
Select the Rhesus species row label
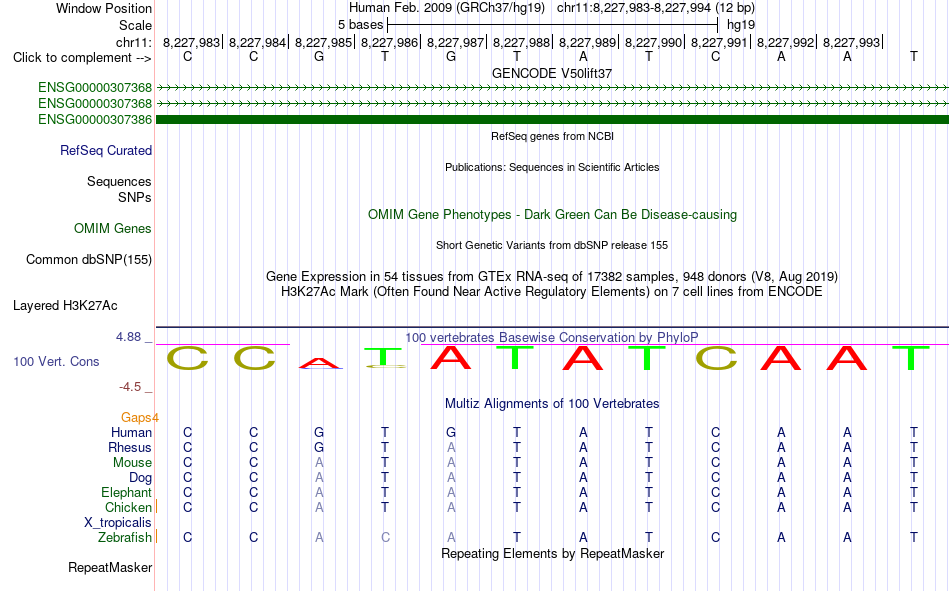point(130,447)
